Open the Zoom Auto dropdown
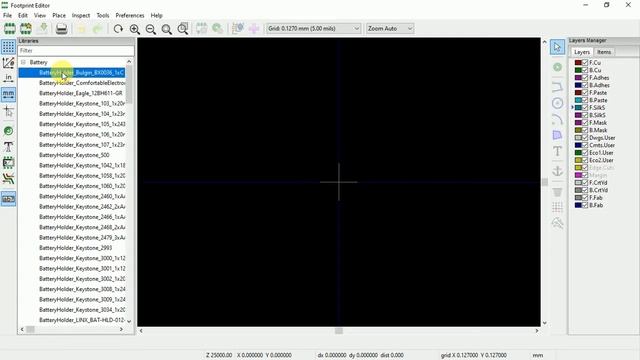Screen dimensions: 640x360 [x=390, y=29]
